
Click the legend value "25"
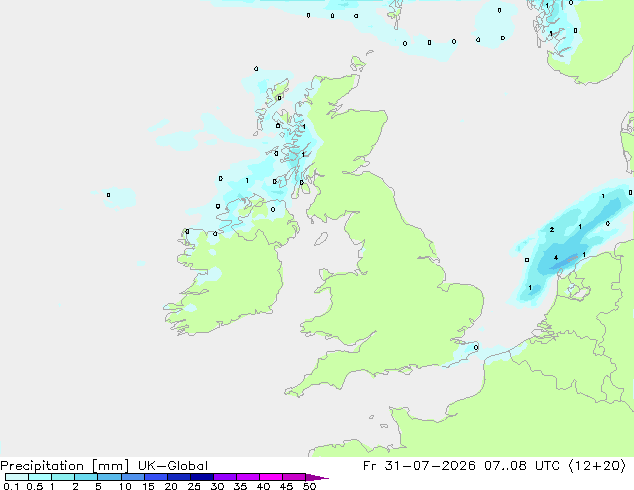(x=194, y=486)
